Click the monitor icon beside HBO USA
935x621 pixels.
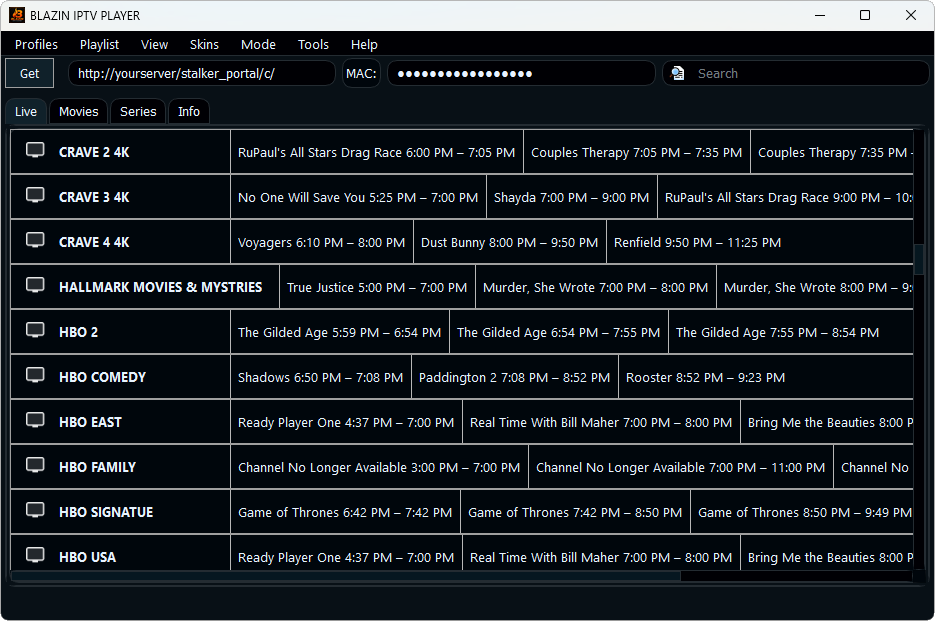(x=35, y=555)
